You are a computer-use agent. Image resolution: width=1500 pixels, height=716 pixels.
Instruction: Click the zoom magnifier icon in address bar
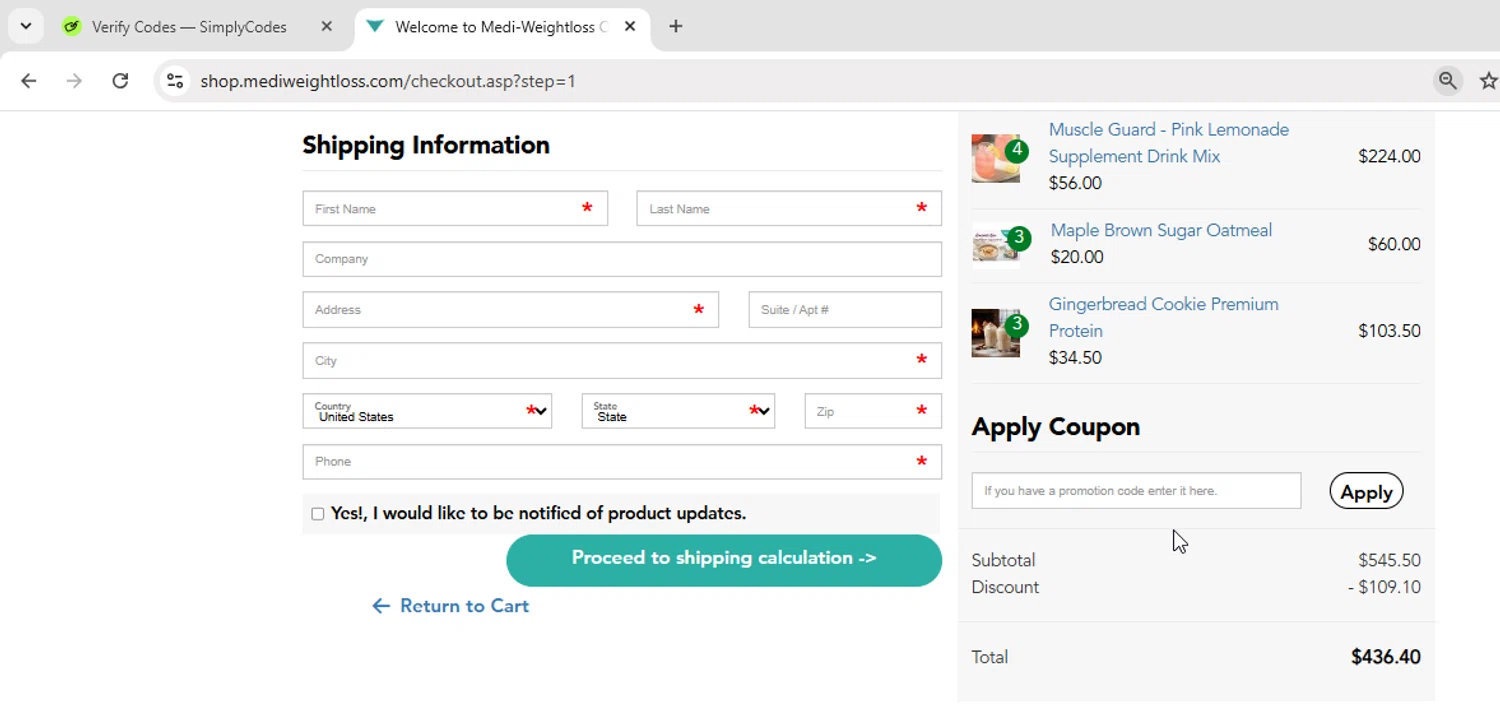(1447, 81)
